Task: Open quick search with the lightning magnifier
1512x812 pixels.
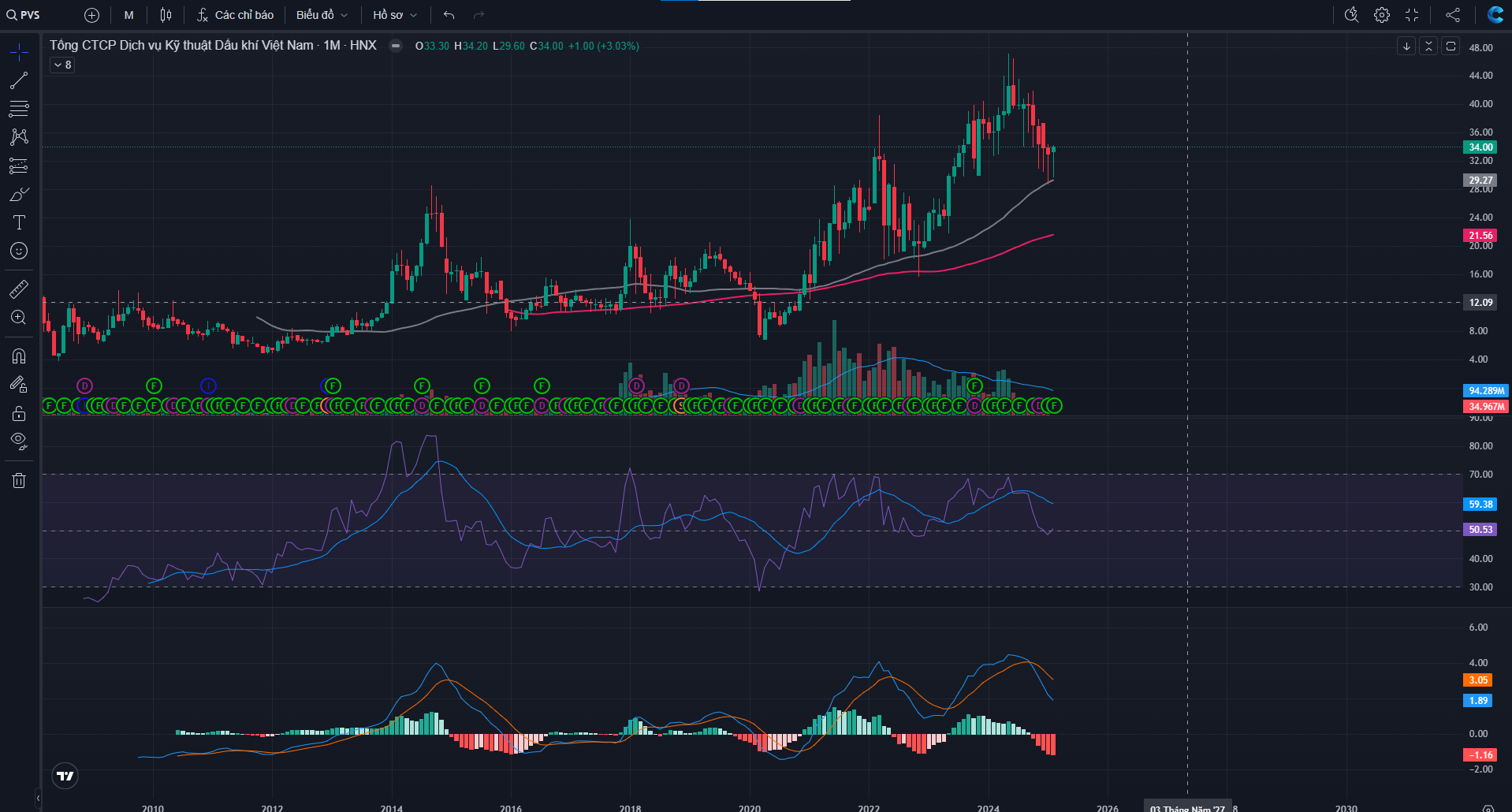Action: [x=1351, y=15]
